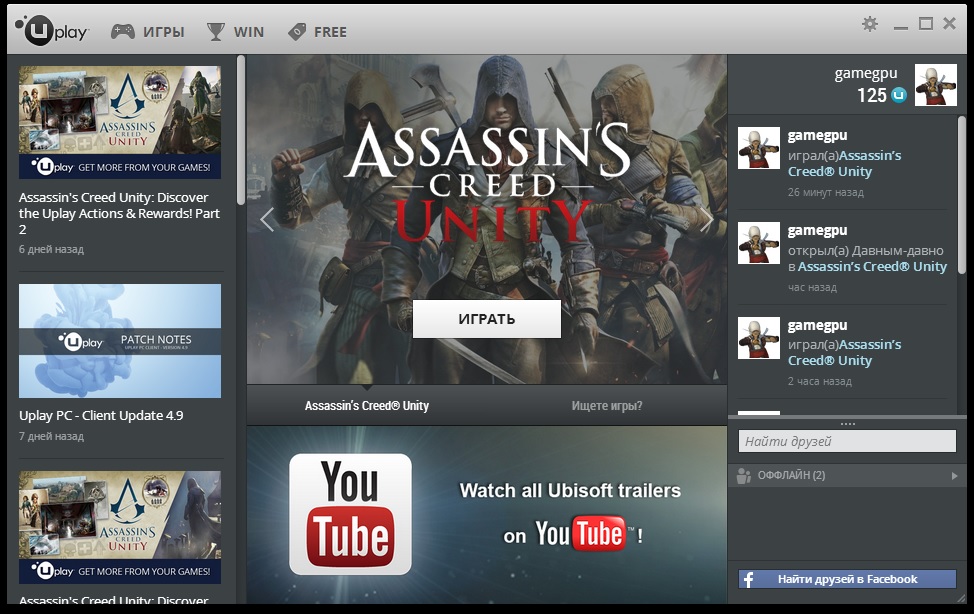Click the trophy icon beside WIN
The image size is (974, 614).
pos(216,32)
